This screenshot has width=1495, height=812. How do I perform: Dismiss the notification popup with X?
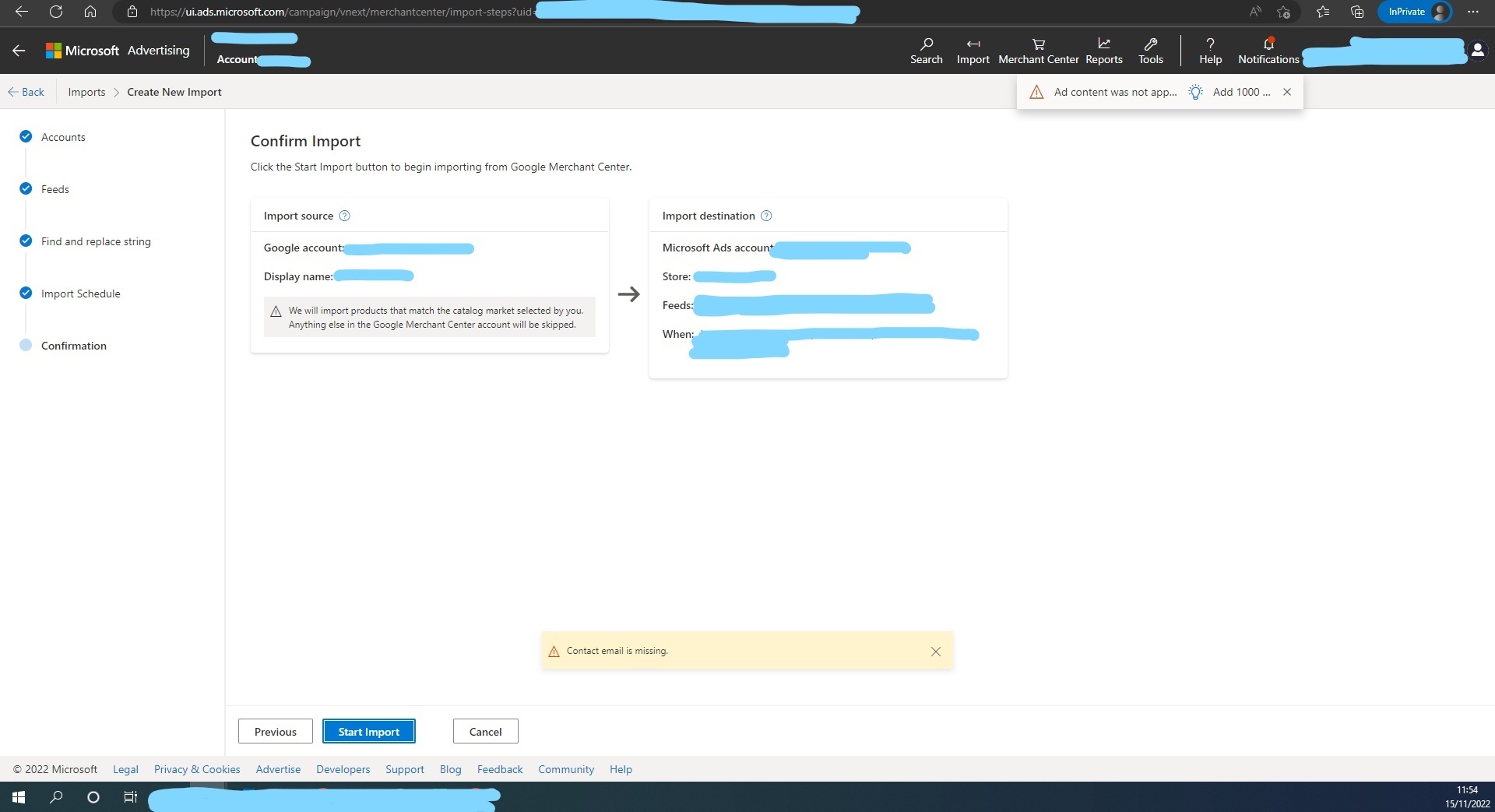pyautogui.click(x=1287, y=92)
